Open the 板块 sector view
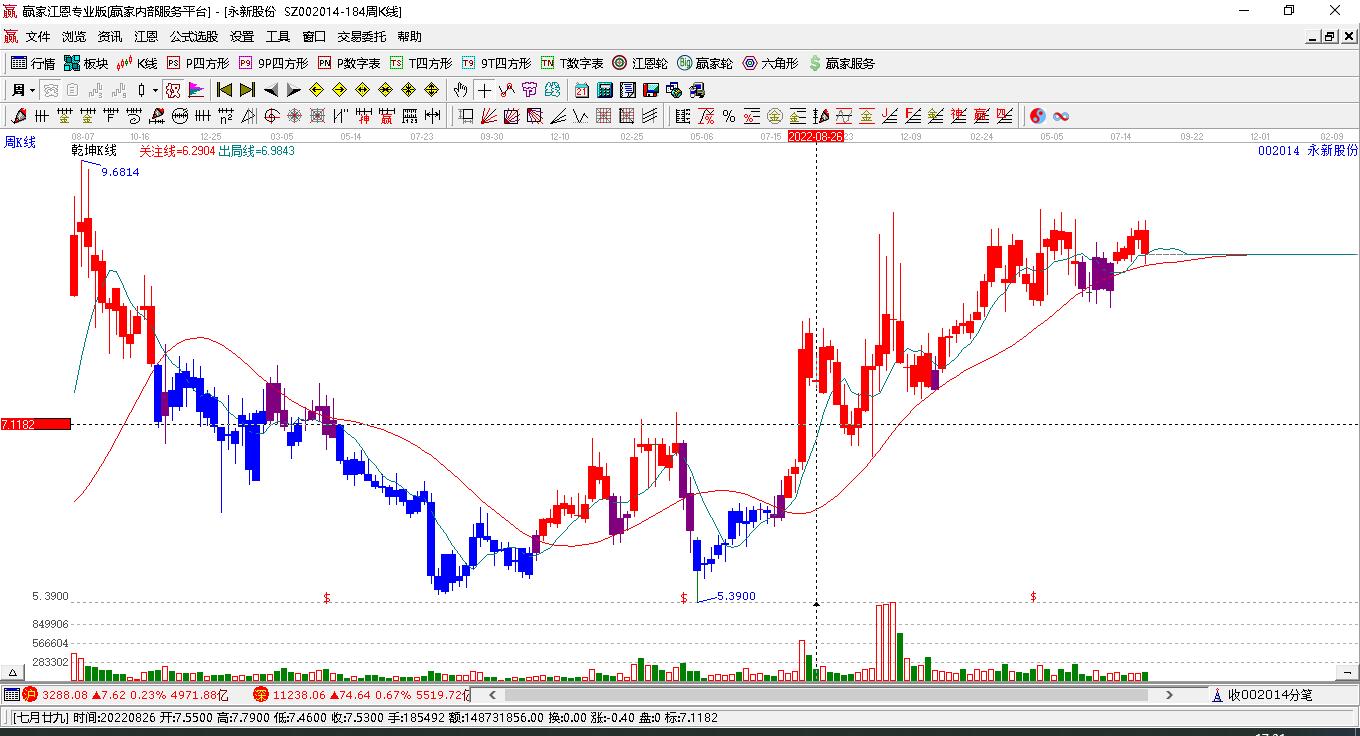The image size is (1360, 736). 87,63
